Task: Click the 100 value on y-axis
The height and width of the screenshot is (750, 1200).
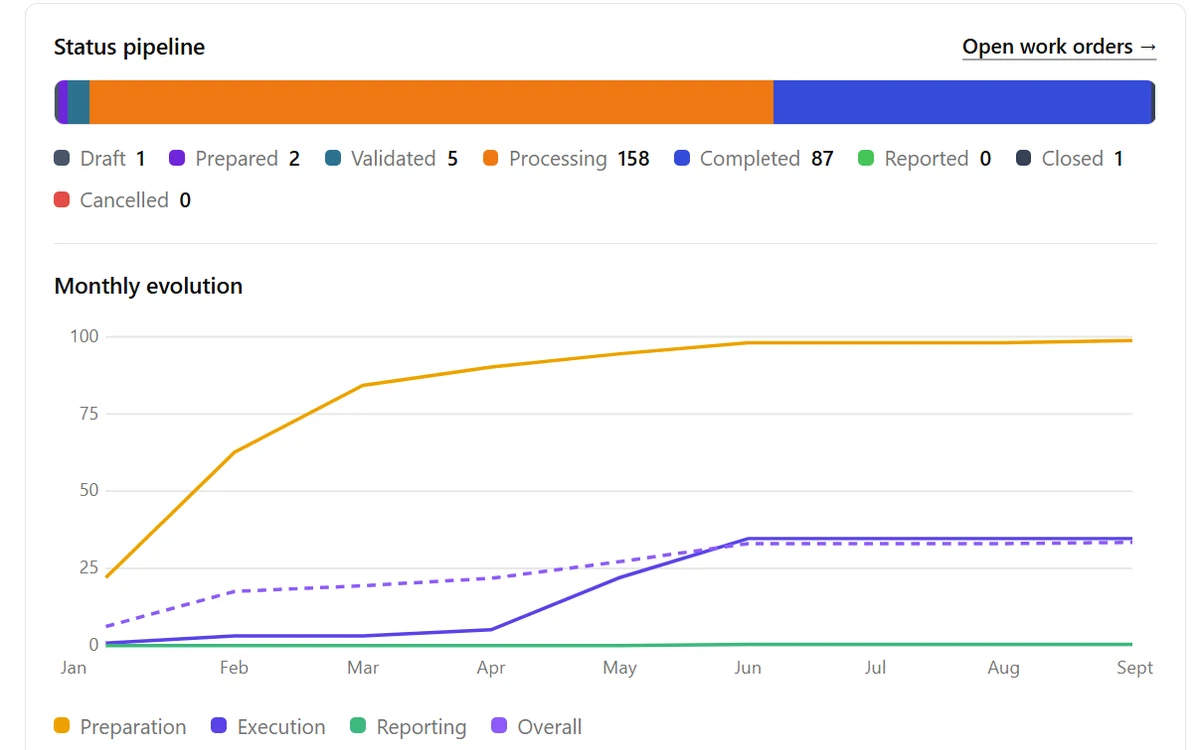Action: pyautogui.click(x=84, y=336)
